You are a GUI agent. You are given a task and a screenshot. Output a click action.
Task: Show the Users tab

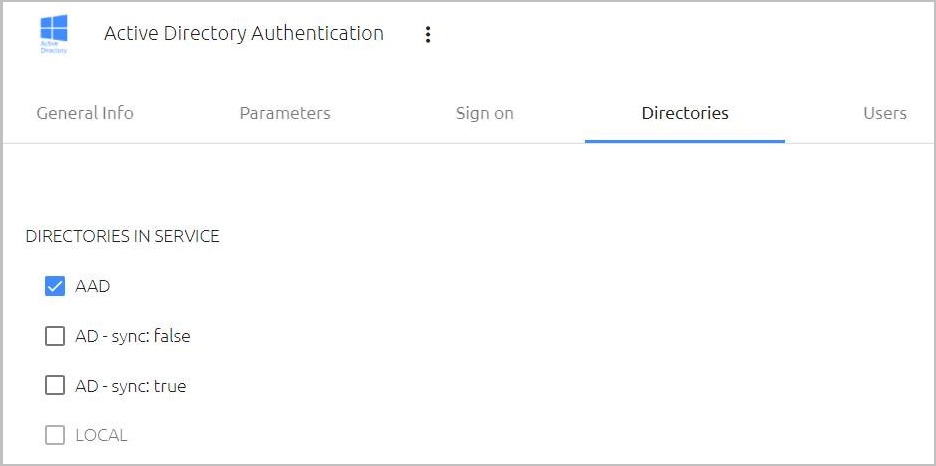[x=885, y=113]
